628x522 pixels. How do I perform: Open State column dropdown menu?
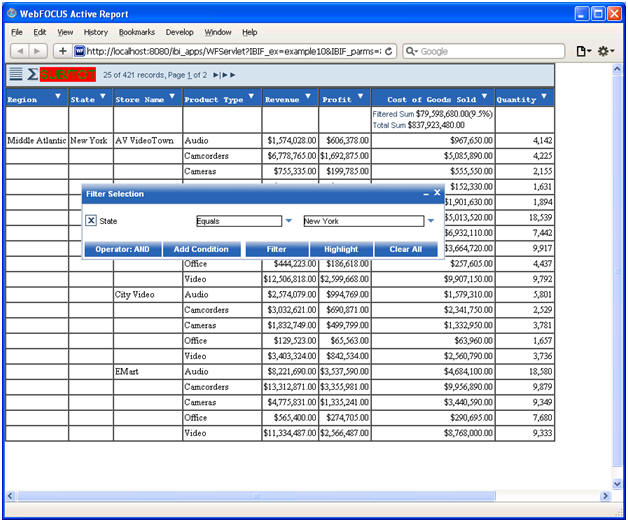103,96
